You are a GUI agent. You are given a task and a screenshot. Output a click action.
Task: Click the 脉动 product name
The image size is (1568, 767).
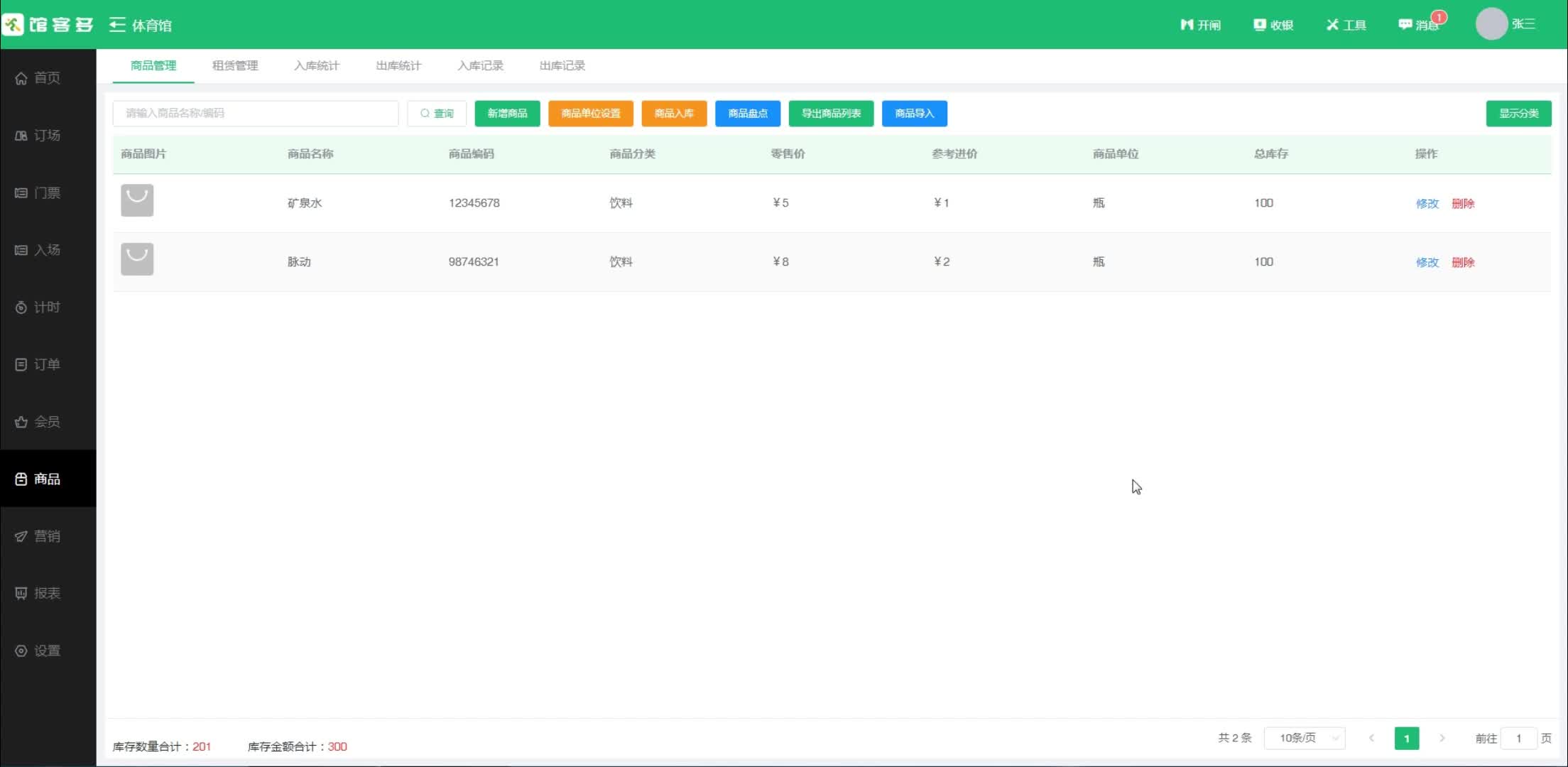[299, 262]
